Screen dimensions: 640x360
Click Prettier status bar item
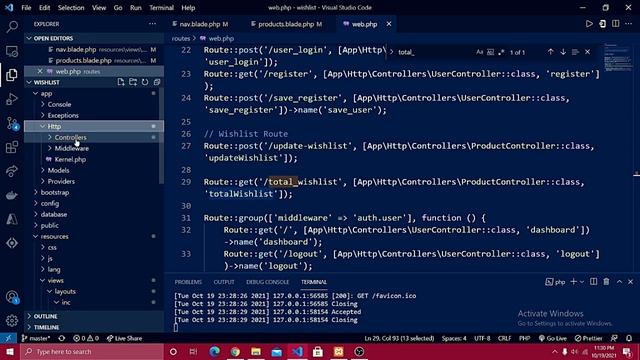coord(589,338)
